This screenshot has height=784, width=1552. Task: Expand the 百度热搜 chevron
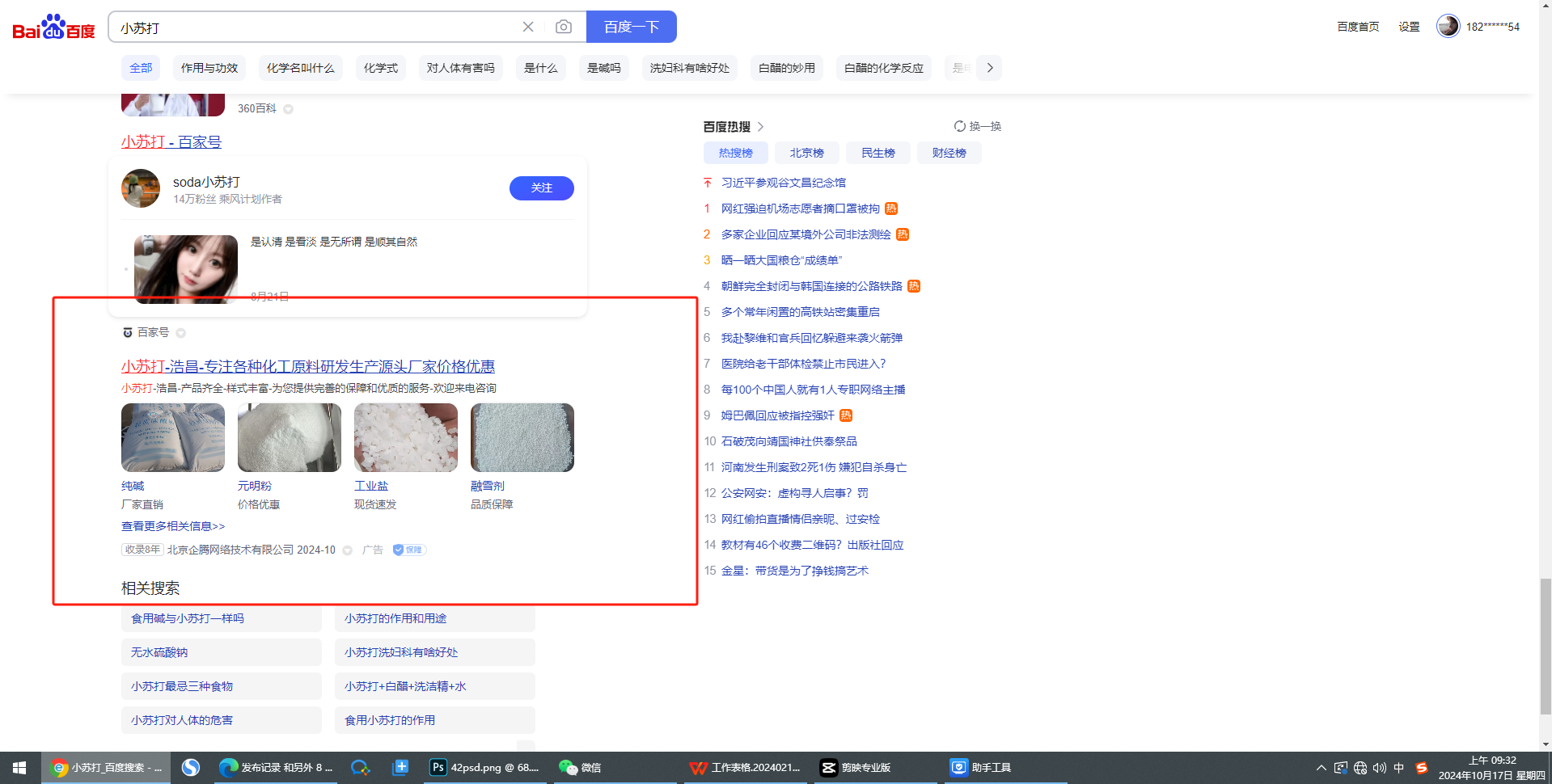click(x=760, y=127)
